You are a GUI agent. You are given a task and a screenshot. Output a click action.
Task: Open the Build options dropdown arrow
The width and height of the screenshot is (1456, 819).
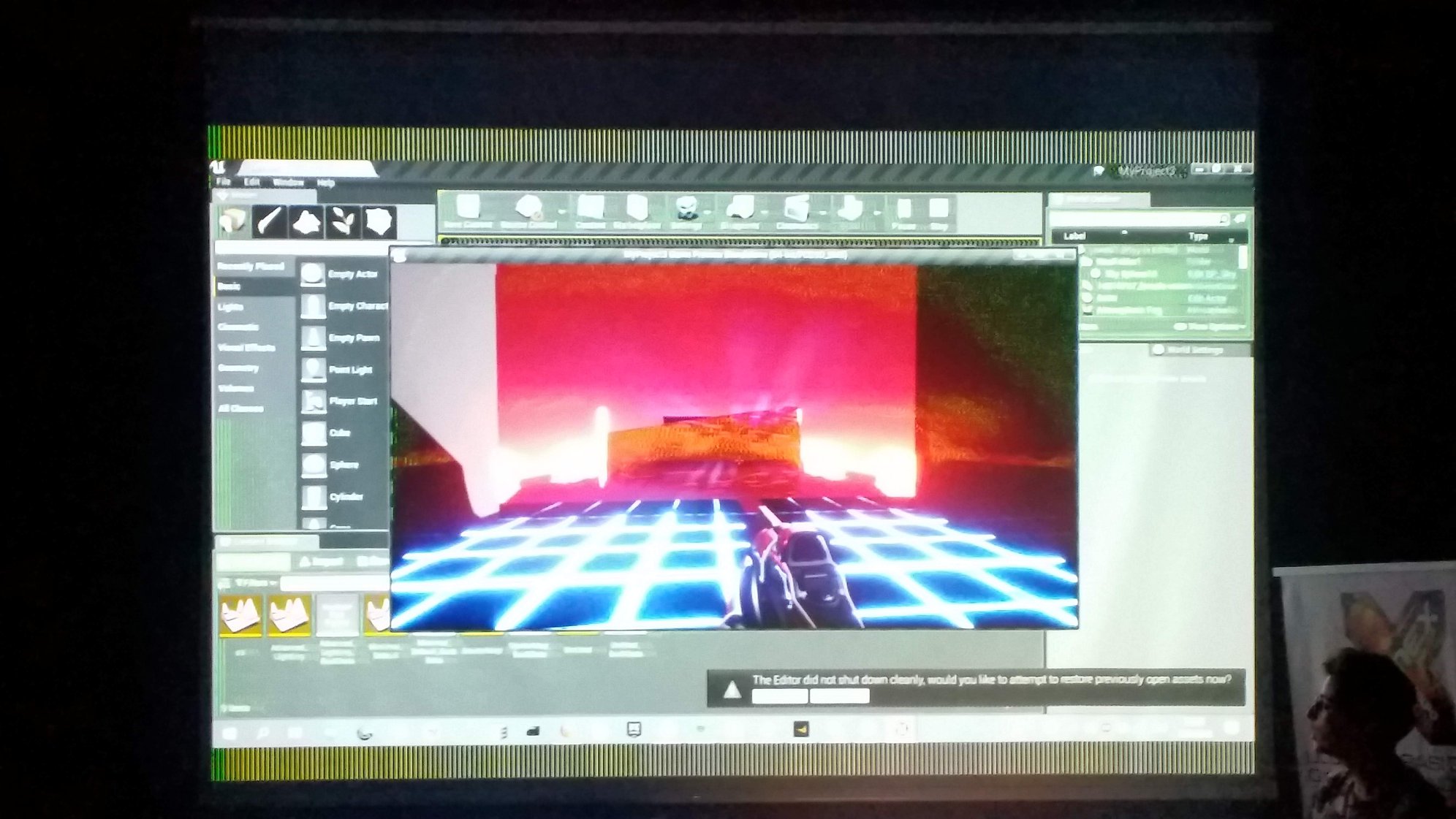pos(876,213)
